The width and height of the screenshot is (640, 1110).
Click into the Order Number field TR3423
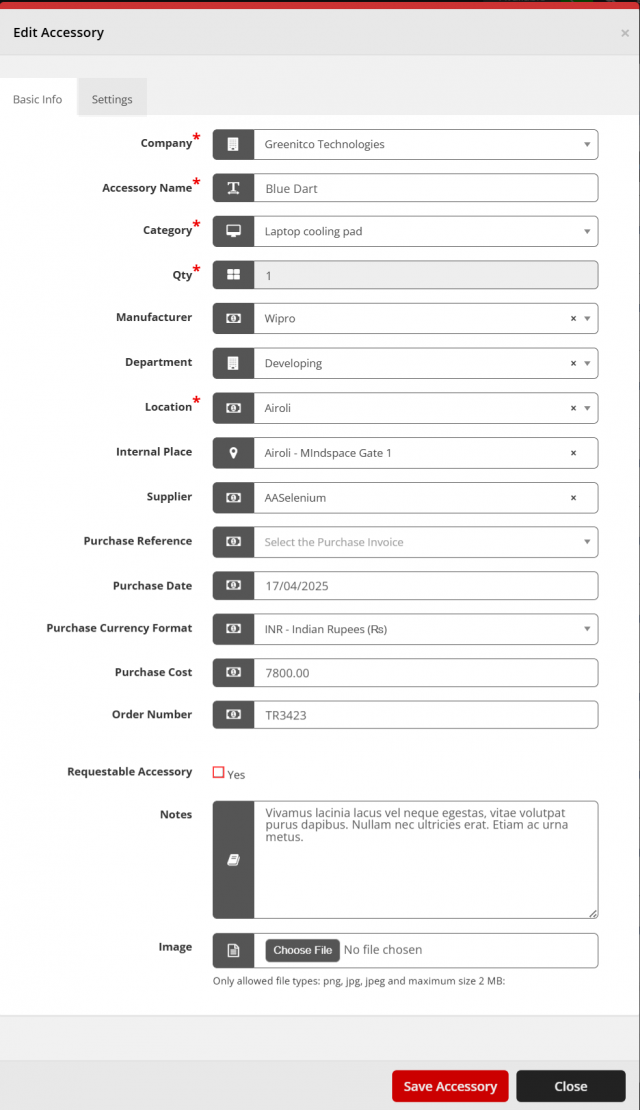tap(425, 715)
